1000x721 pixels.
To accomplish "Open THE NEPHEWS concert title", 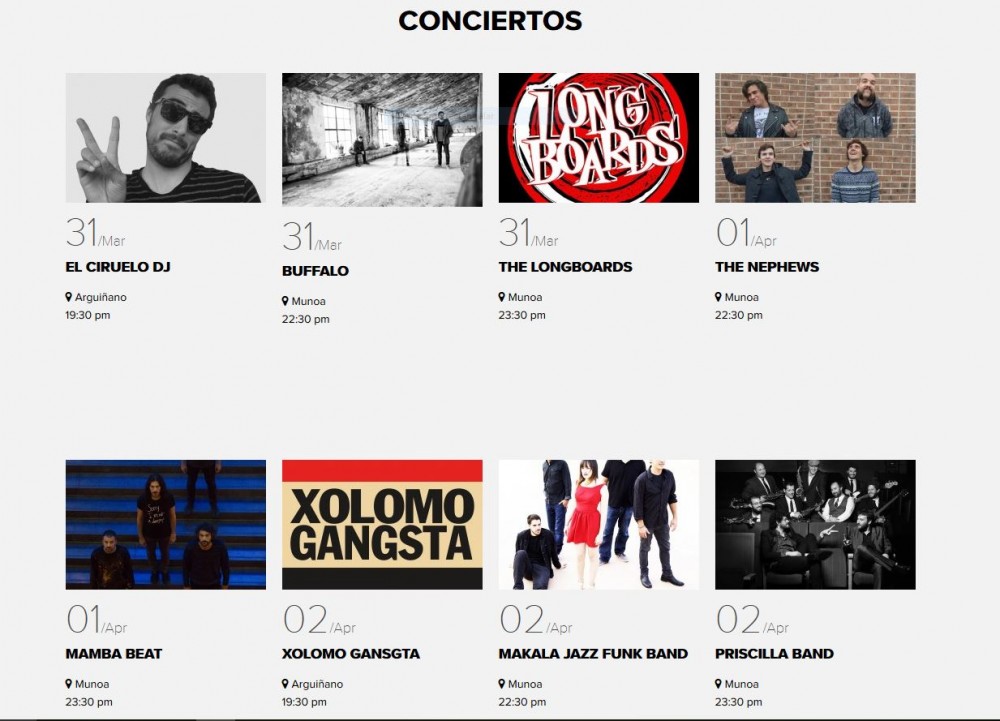I will [767, 267].
